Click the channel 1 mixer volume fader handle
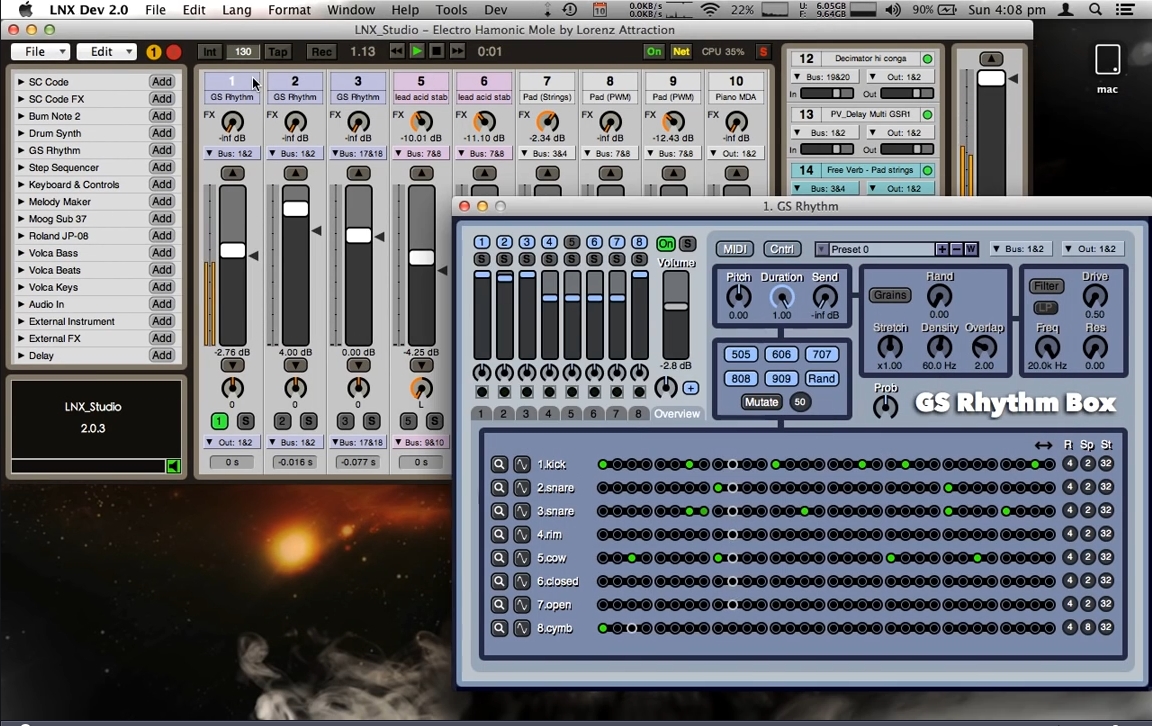1152x726 pixels. point(233,251)
